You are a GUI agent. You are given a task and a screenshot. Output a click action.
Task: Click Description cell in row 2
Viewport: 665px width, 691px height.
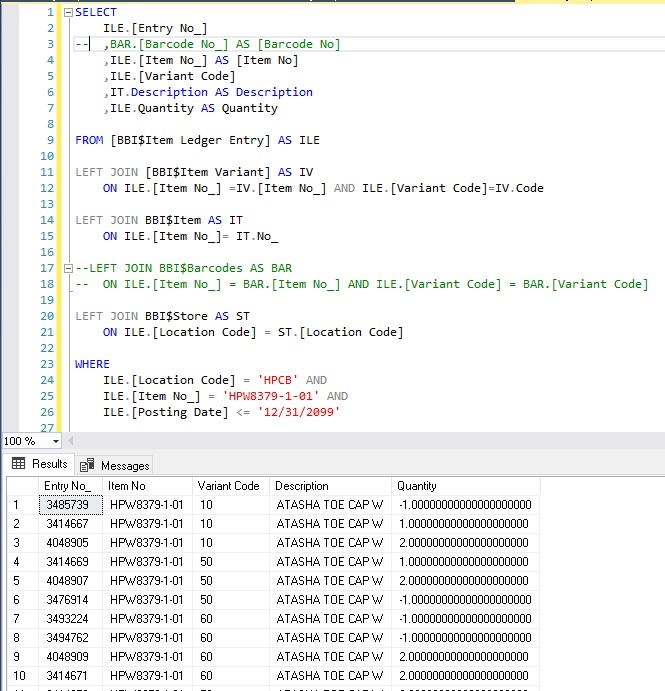330,524
